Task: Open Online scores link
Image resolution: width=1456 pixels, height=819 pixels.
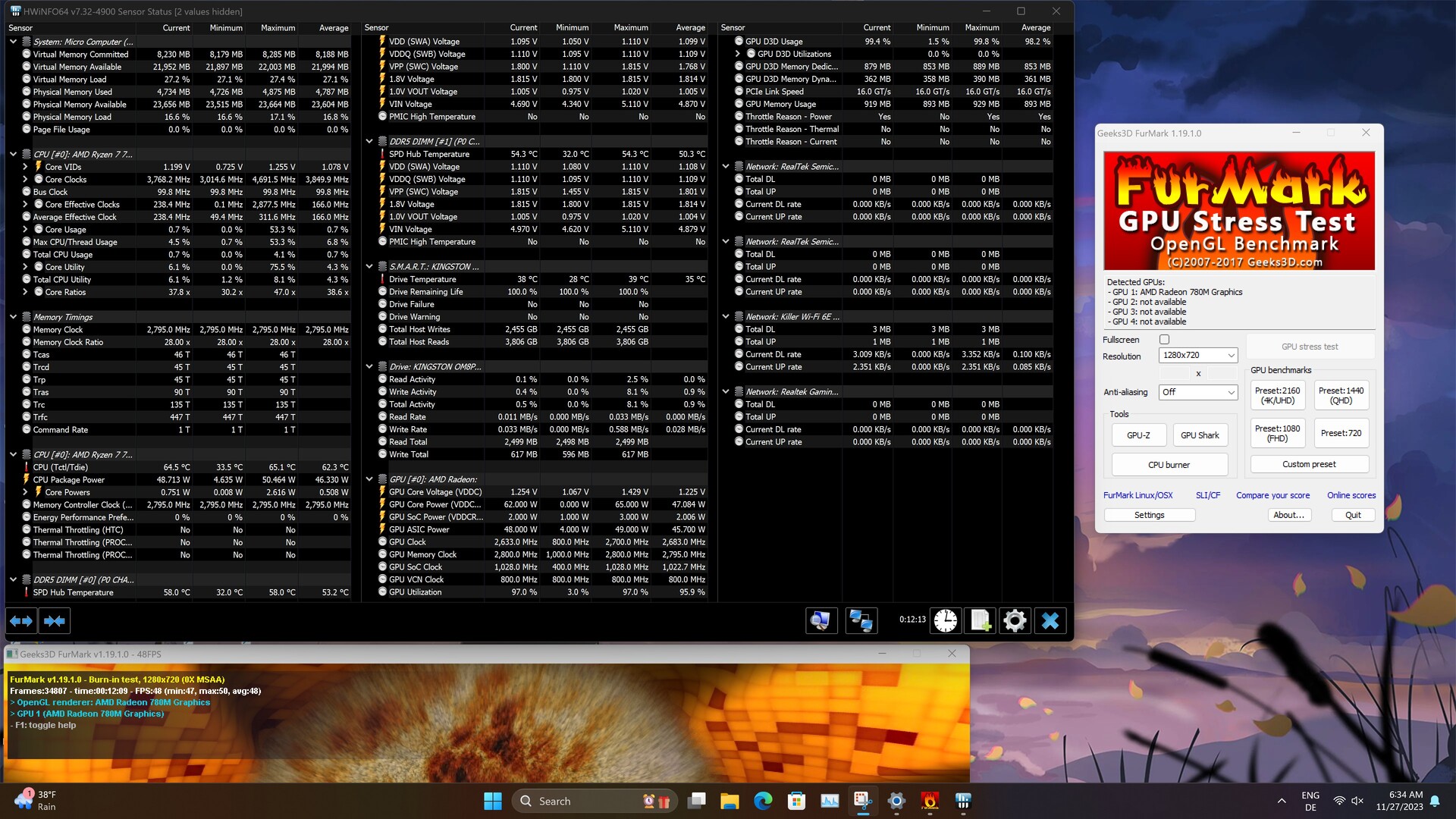Action: coord(1351,495)
